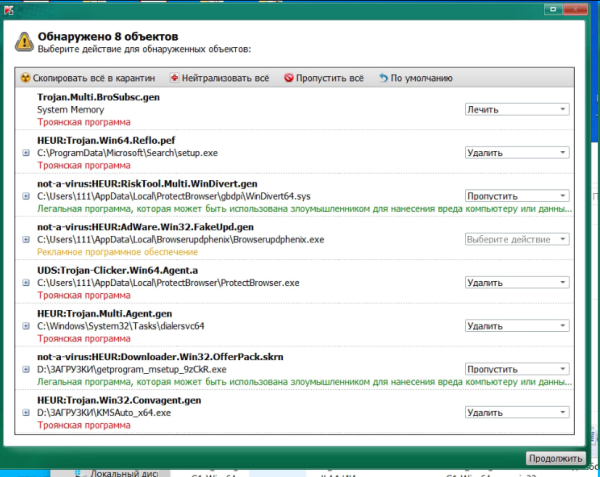Click the По умолчанию toolbar label
The width and height of the screenshot is (600, 477).
click(x=421, y=78)
